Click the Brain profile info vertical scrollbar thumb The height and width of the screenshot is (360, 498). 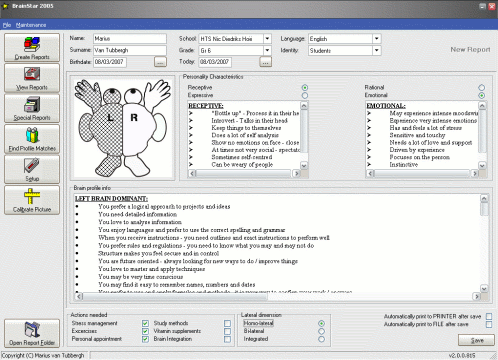tap(484, 209)
